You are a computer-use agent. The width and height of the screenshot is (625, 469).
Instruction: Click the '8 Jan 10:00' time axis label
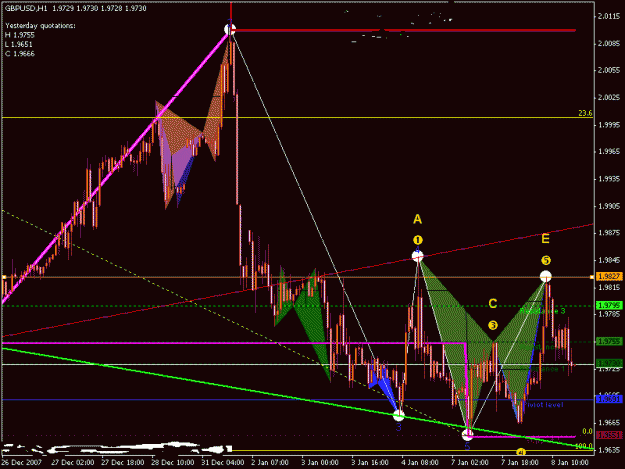tap(570, 463)
